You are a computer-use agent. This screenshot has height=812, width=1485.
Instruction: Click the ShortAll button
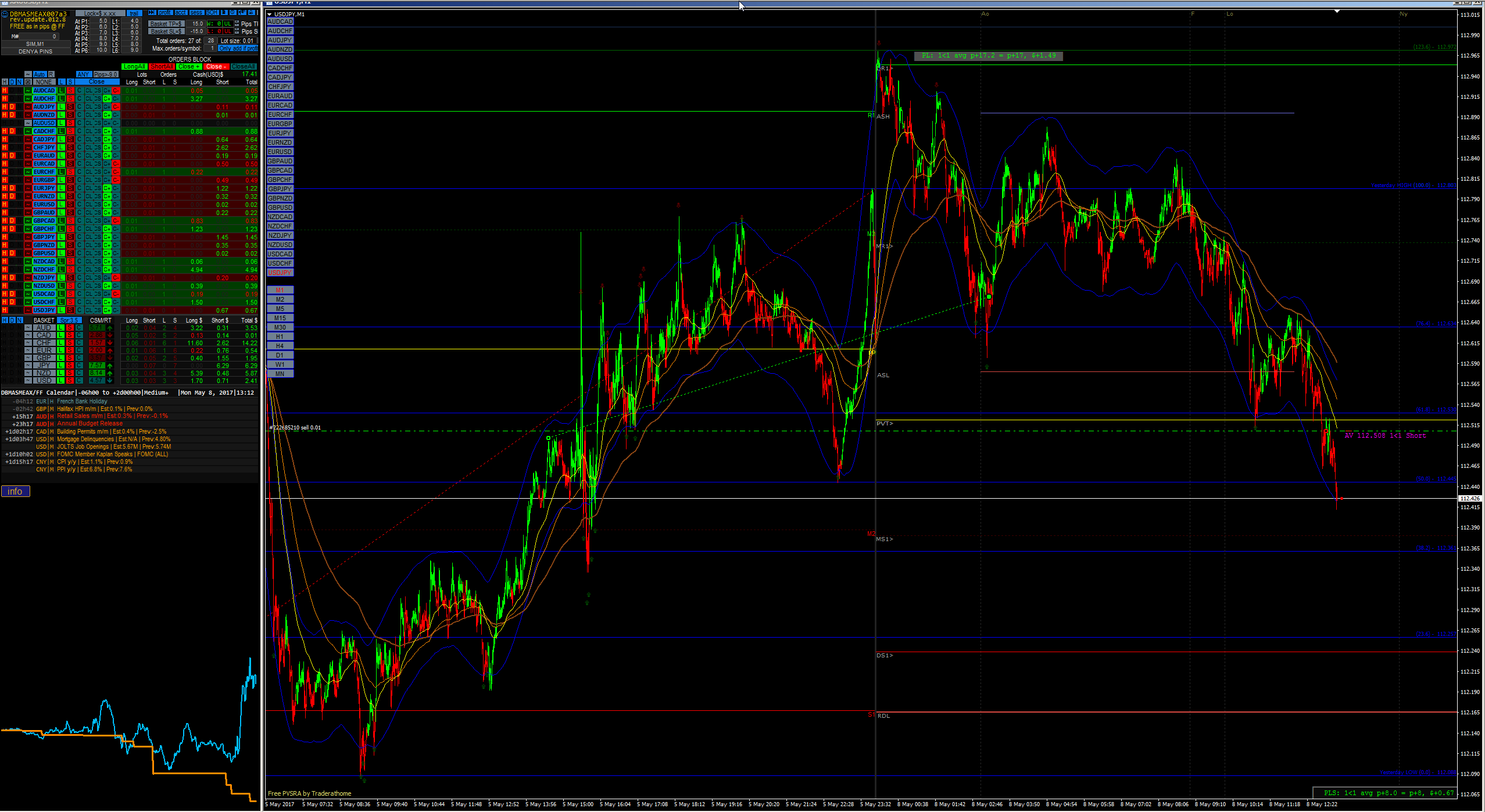[162, 66]
